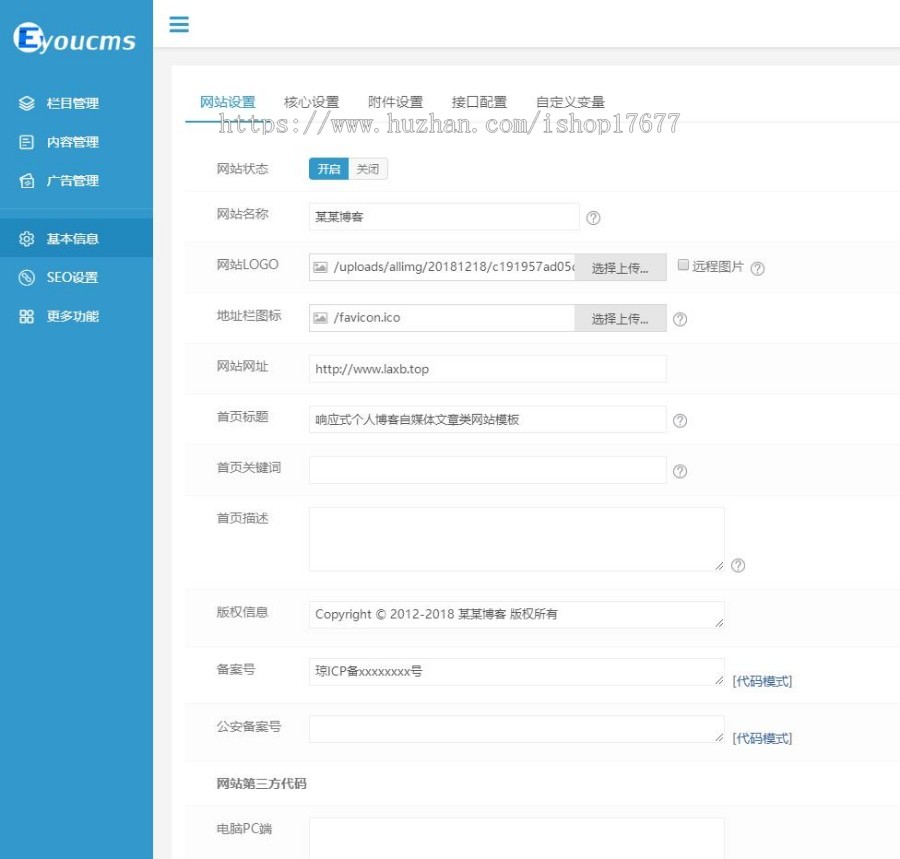The image size is (900, 859).
Task: Click the 版权信息 label
Action: (x=242, y=612)
